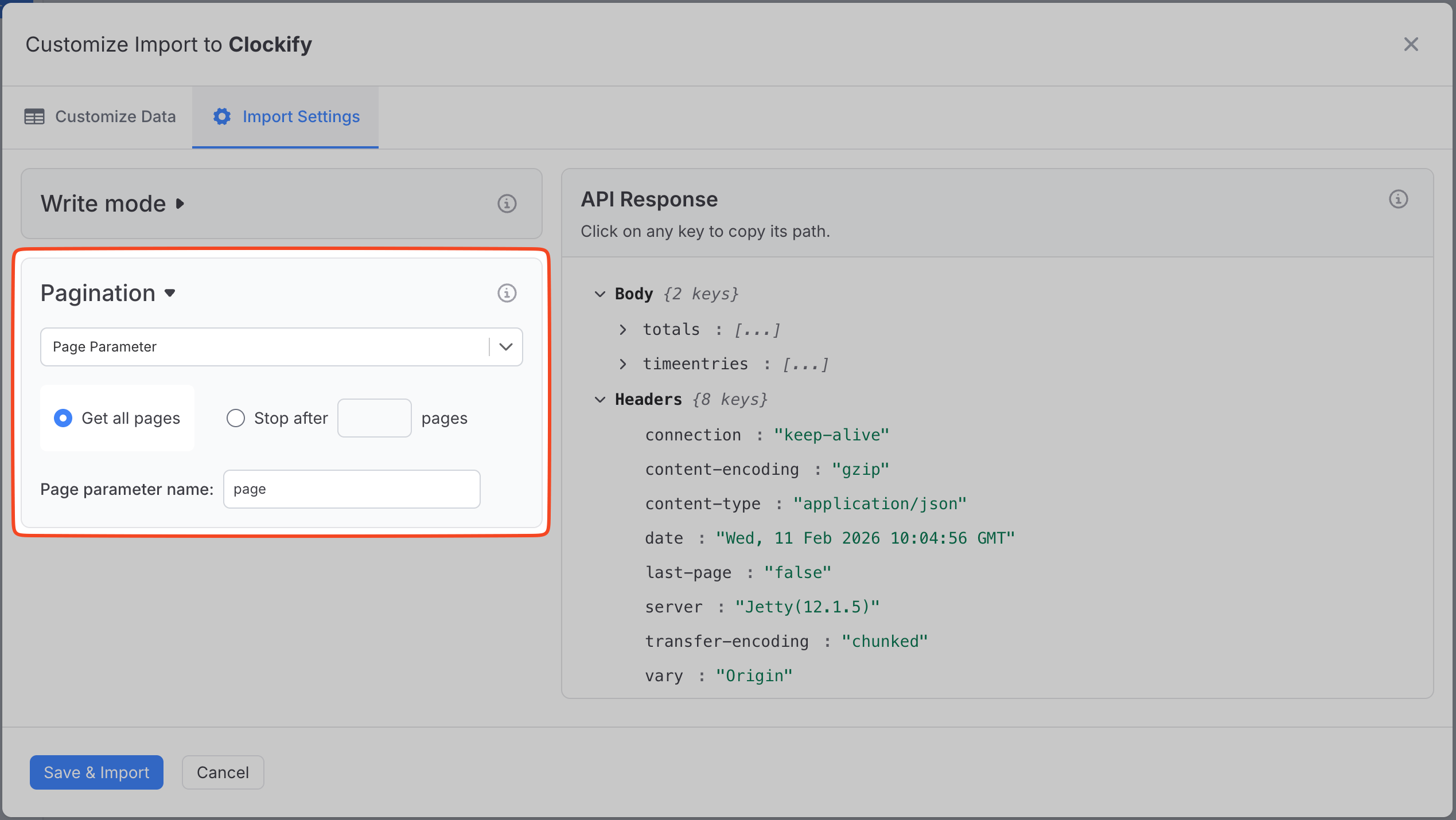Click the Save & Import button

click(96, 772)
